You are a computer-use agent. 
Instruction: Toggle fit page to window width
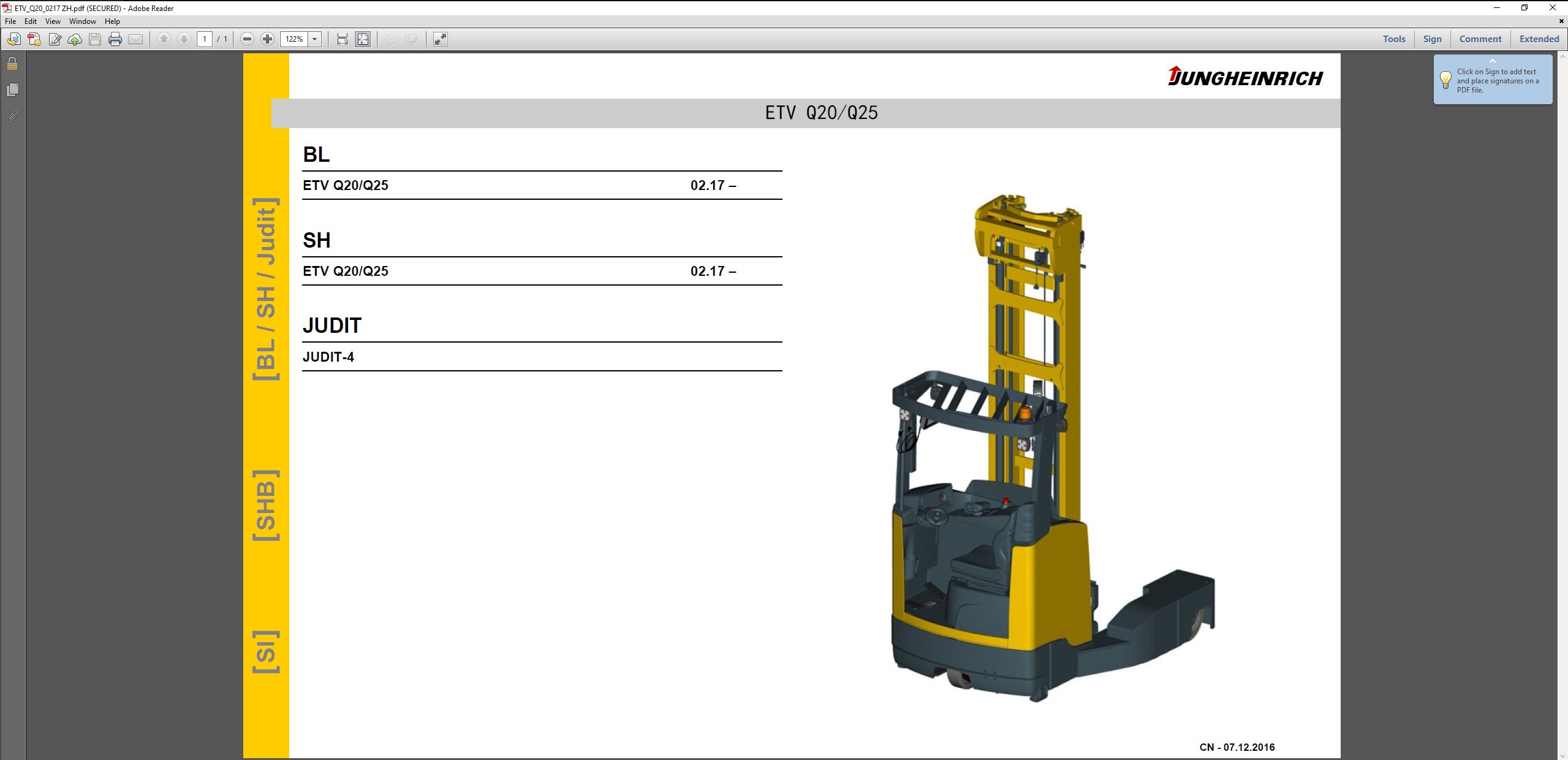[342, 39]
